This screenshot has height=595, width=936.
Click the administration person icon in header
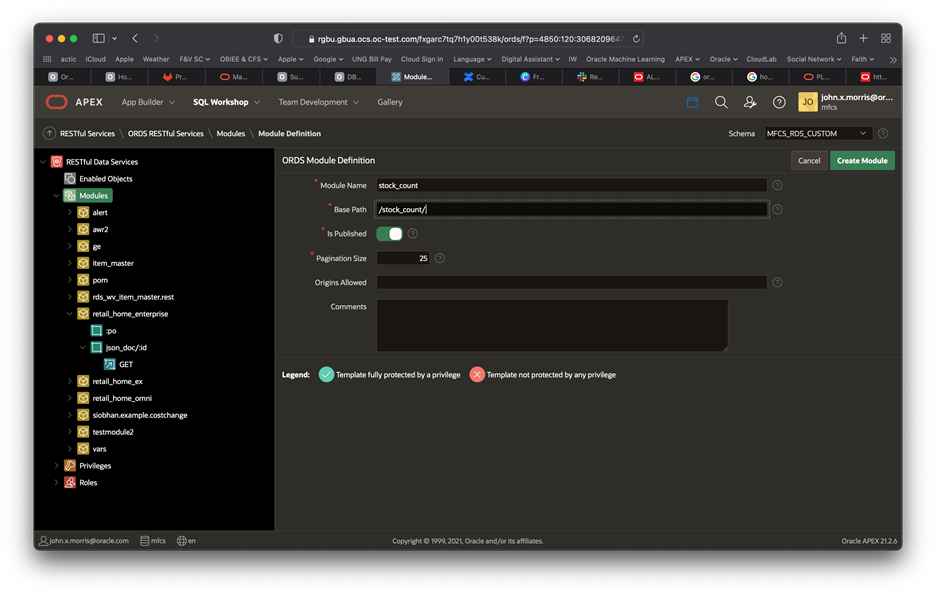pyautogui.click(x=750, y=101)
